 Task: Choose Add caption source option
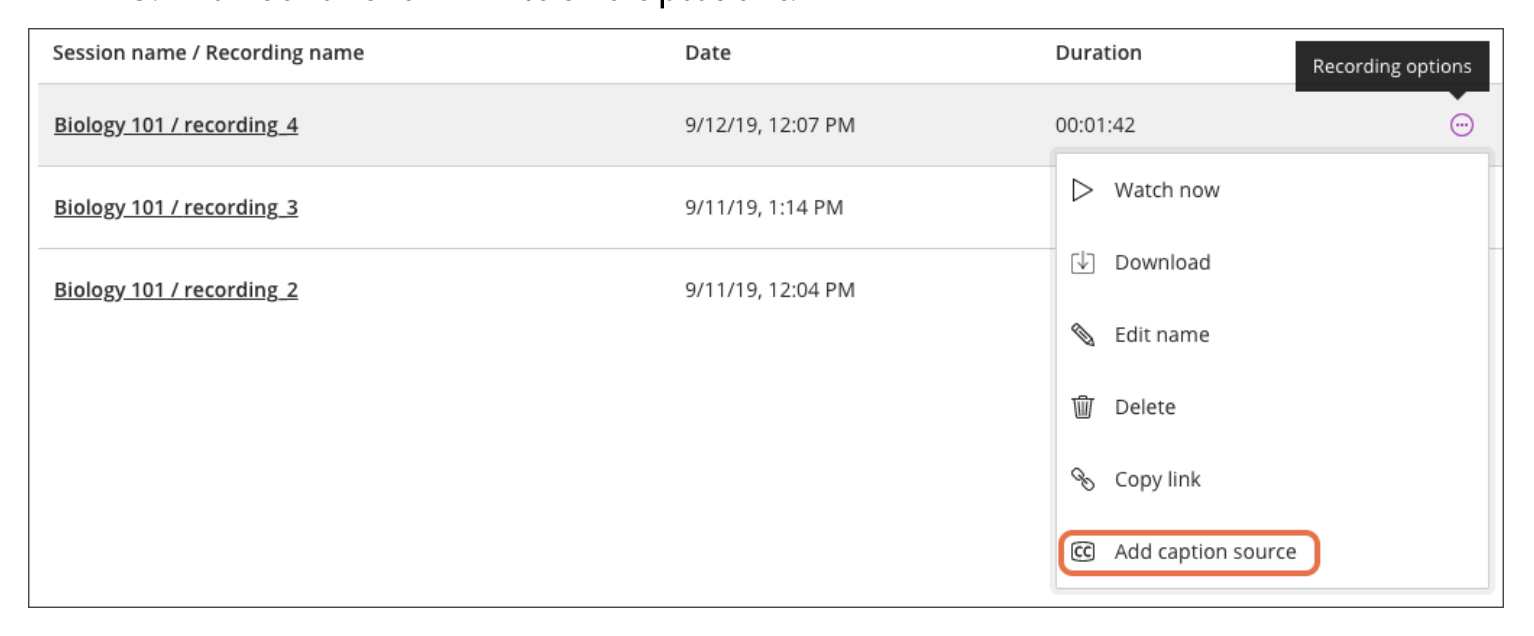click(x=1205, y=552)
